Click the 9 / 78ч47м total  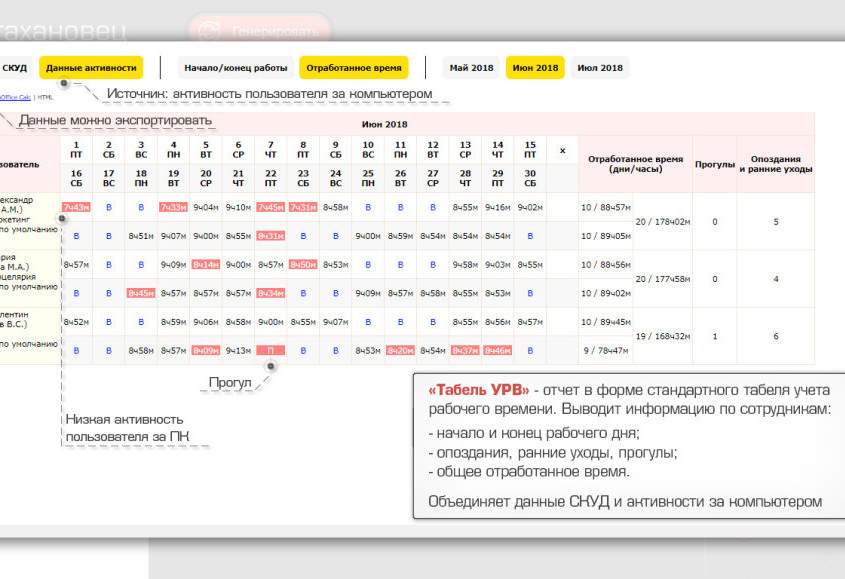(x=606, y=350)
